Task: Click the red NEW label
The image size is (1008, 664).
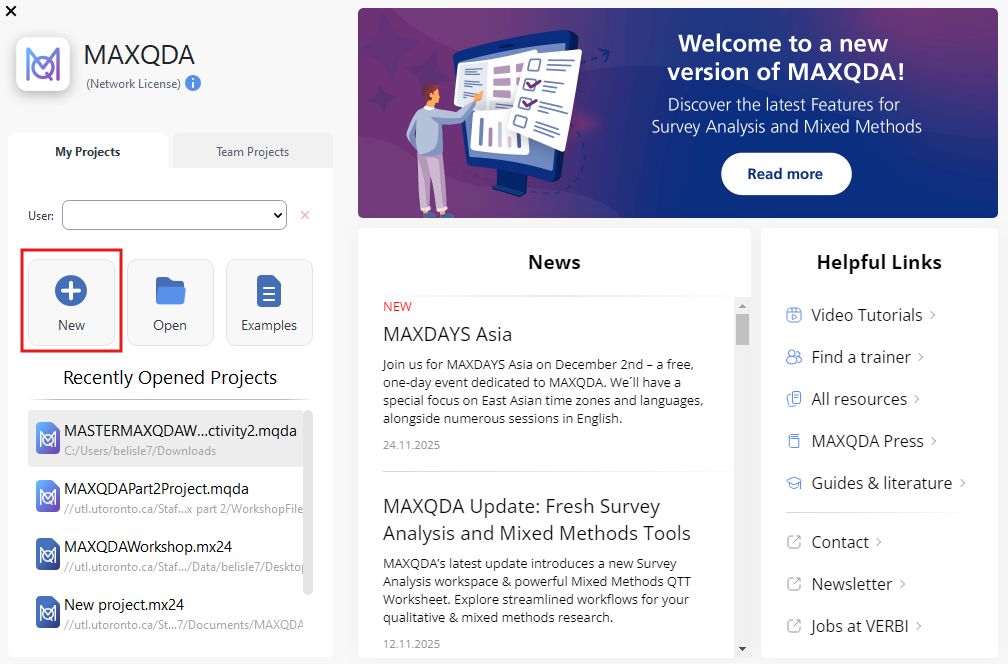Action: click(x=397, y=307)
